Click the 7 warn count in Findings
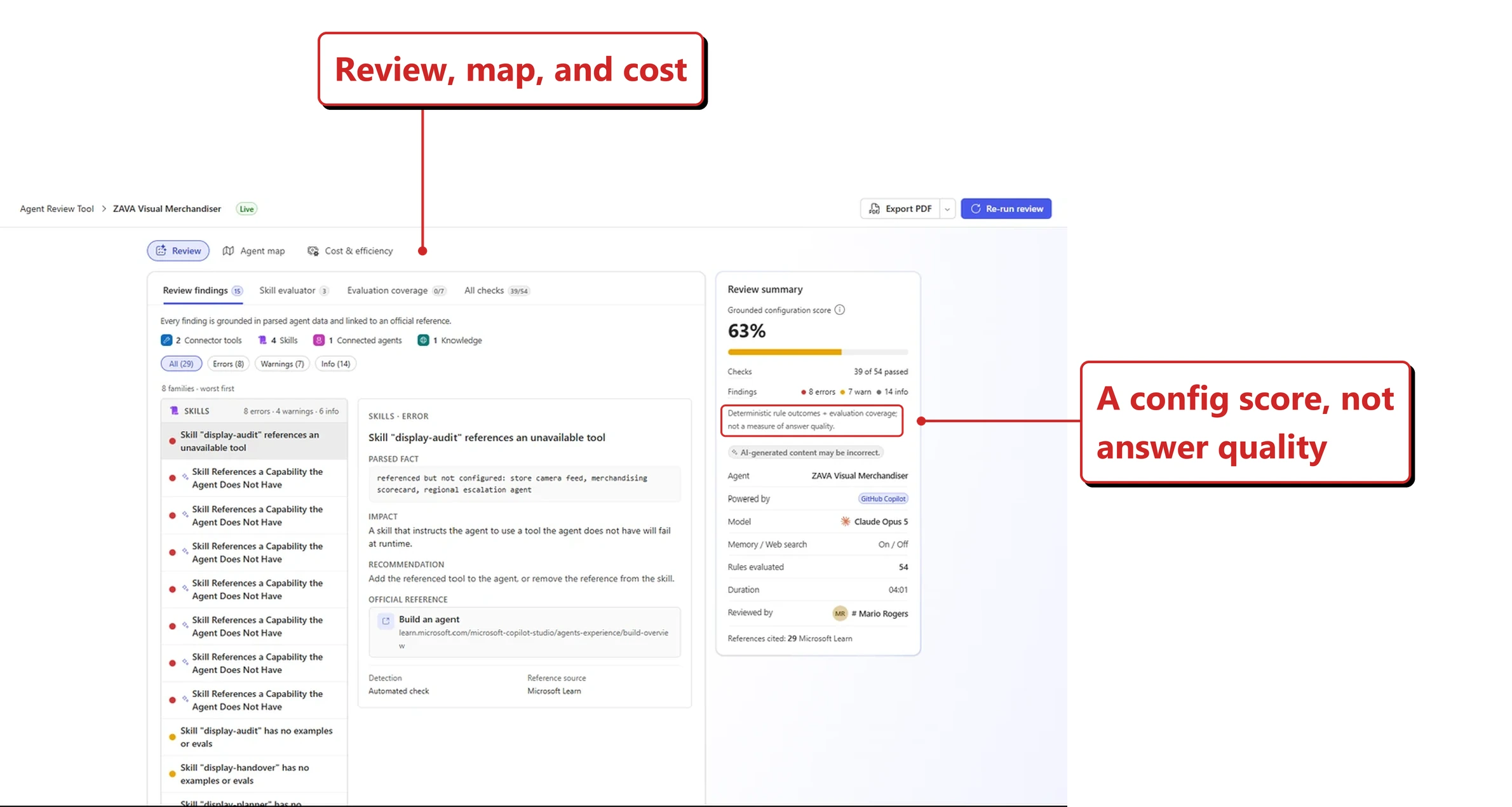1512x807 pixels. [x=855, y=392]
